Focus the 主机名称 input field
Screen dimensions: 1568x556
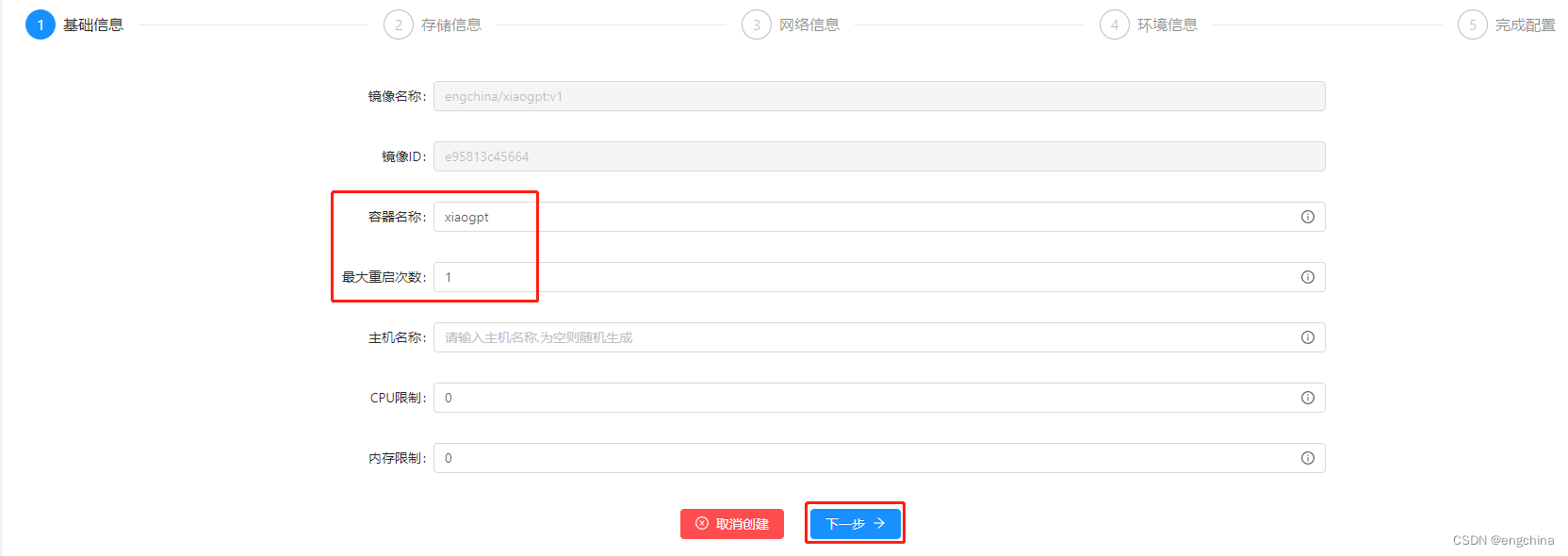879,337
